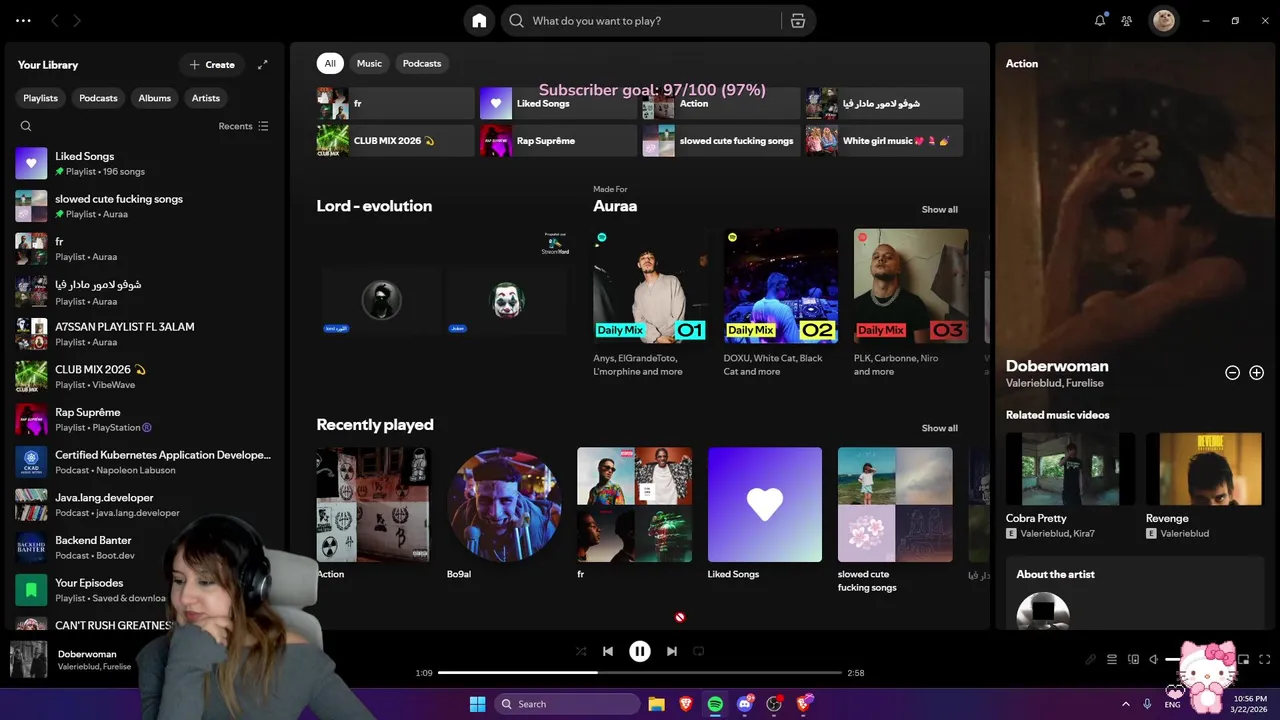Expand Your Library with the arrows icon
The width and height of the screenshot is (1280, 720).
point(263,65)
